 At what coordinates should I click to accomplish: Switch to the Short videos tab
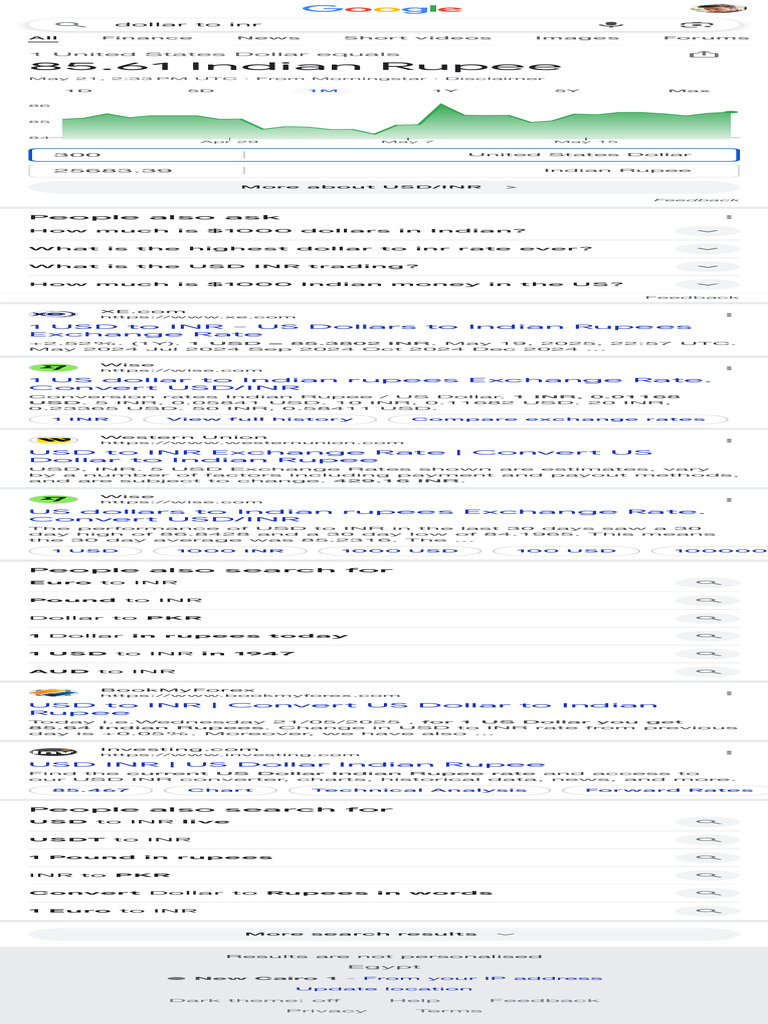(x=418, y=38)
